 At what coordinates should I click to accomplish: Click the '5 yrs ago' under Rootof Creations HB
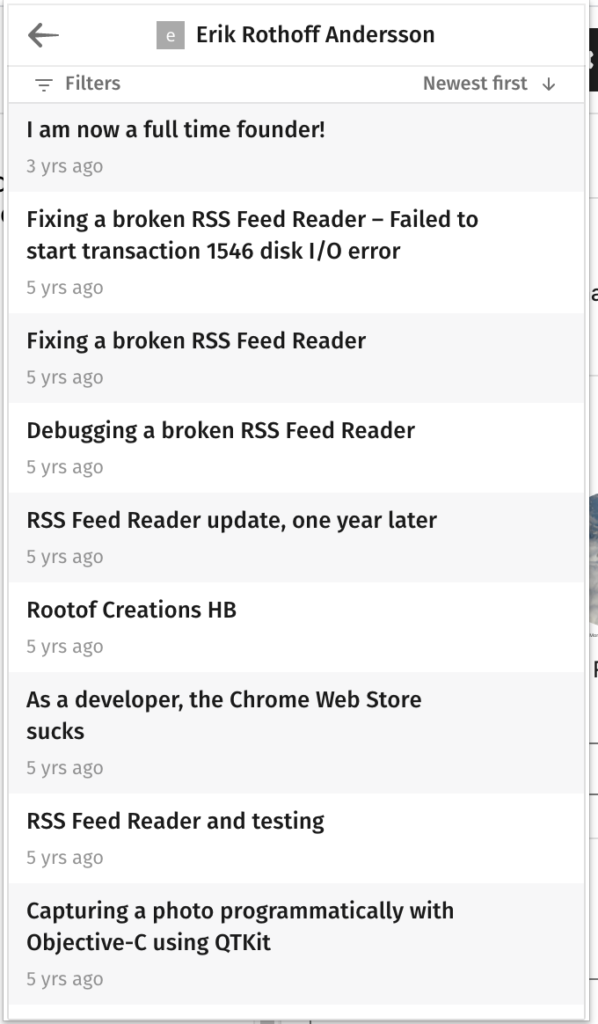(x=65, y=647)
